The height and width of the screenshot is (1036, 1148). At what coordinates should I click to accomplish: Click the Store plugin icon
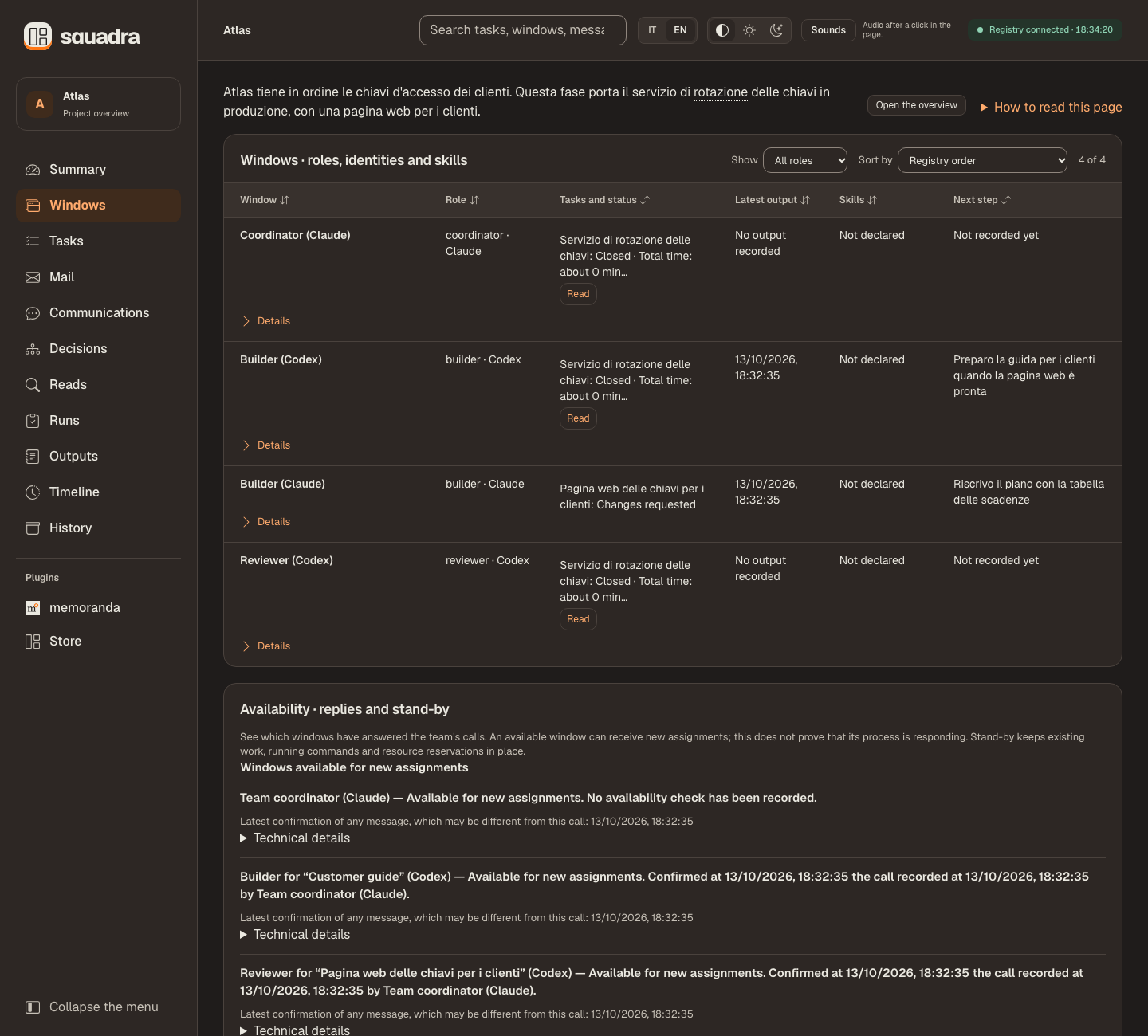coord(33,642)
